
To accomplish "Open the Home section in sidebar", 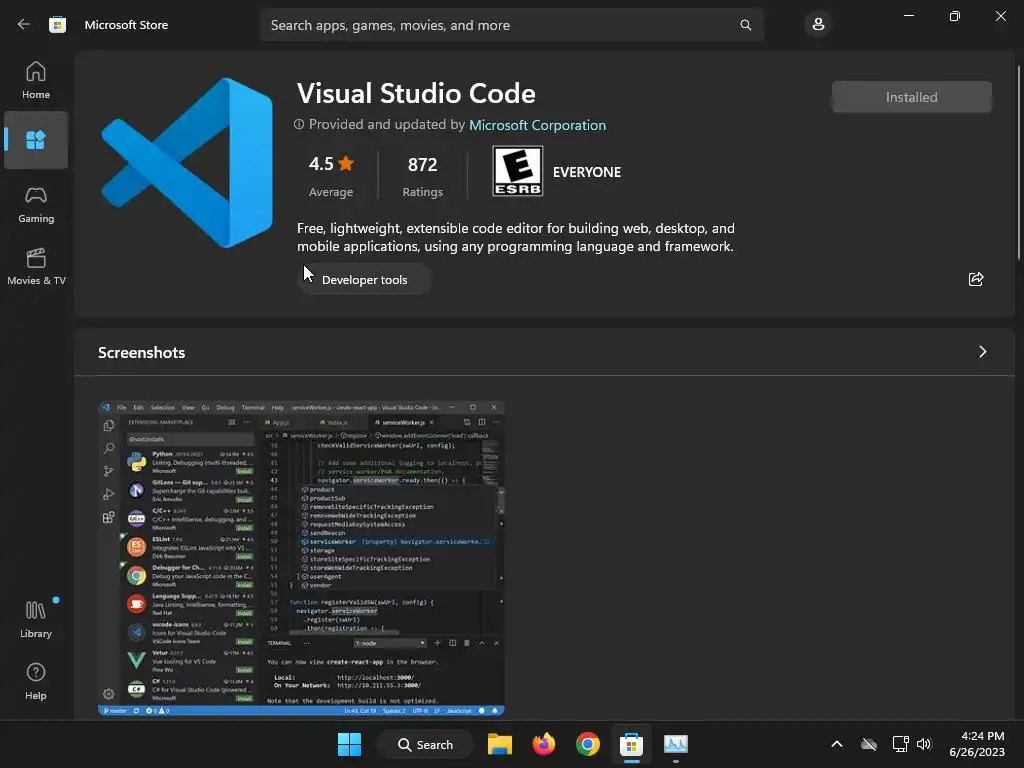I will pos(36,80).
